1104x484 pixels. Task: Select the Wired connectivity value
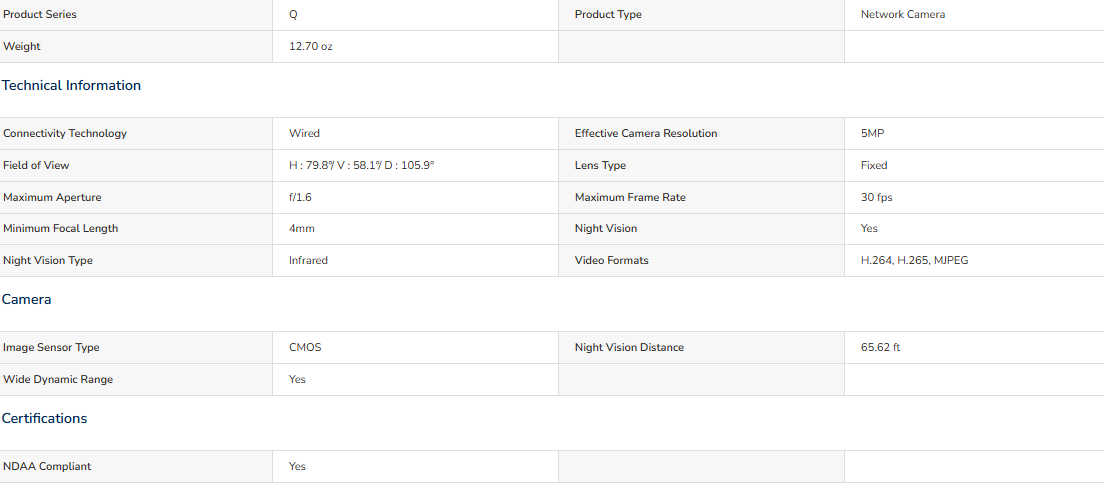(x=304, y=134)
